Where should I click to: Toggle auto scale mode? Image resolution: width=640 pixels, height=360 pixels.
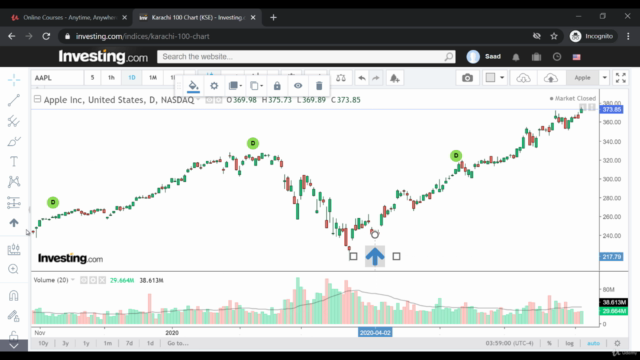[x=593, y=343]
